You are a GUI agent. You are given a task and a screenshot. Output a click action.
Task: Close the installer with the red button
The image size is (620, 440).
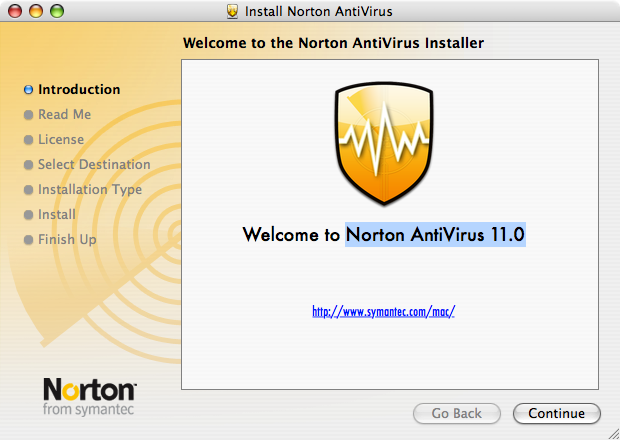point(15,11)
